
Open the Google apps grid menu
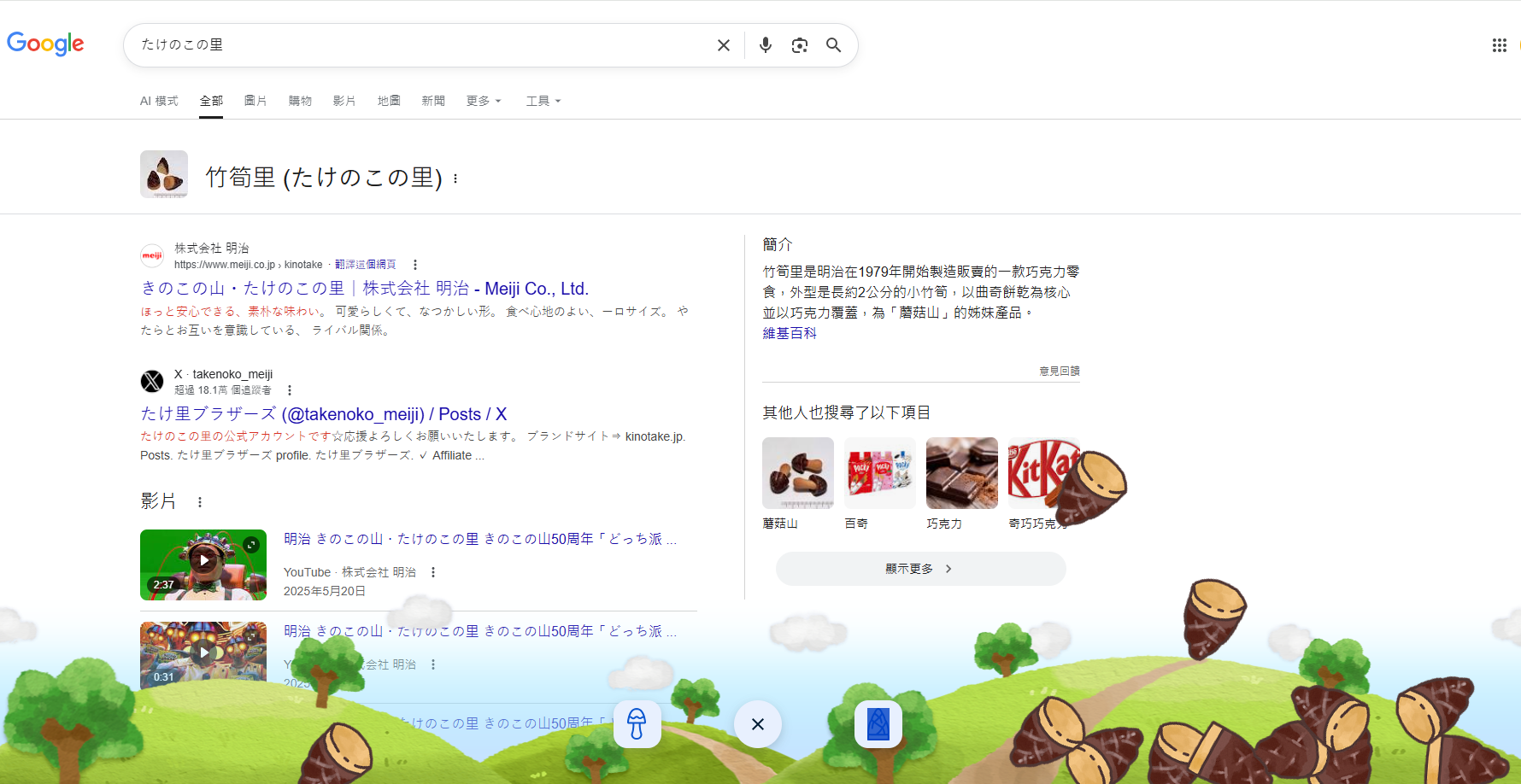[x=1499, y=44]
